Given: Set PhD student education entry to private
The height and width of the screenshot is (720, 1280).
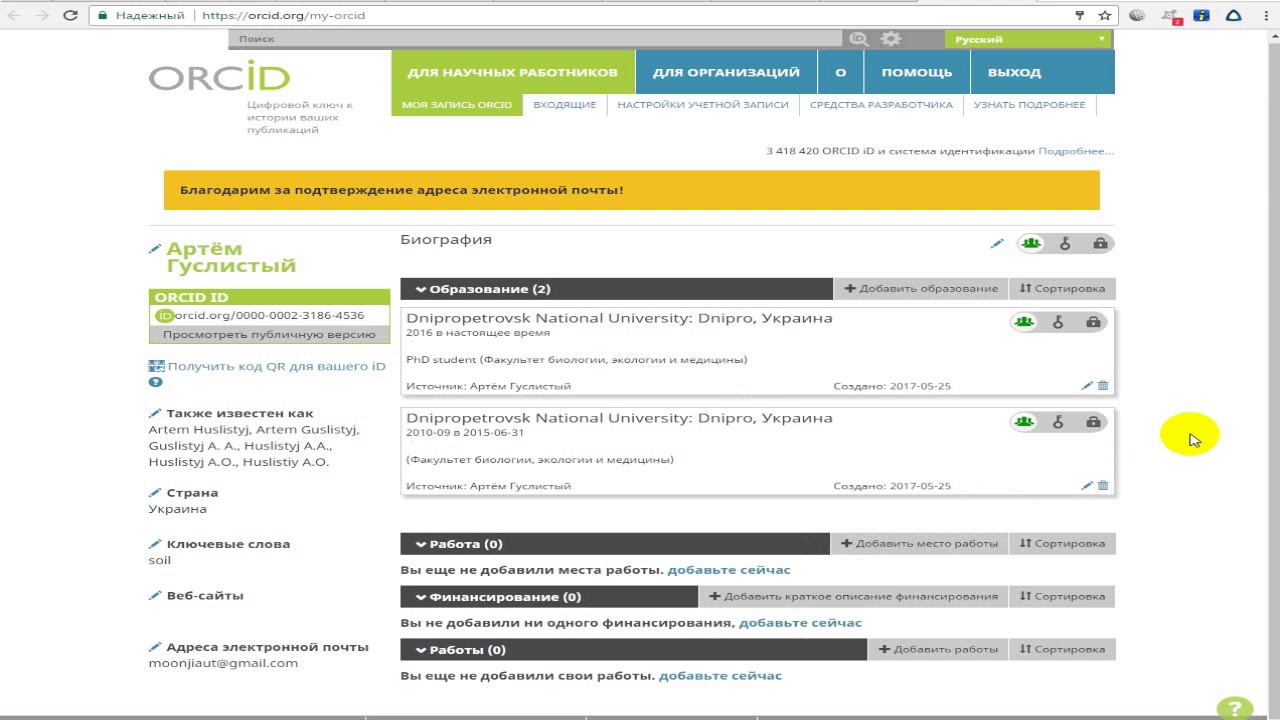Looking at the screenshot, I should click(x=1093, y=322).
